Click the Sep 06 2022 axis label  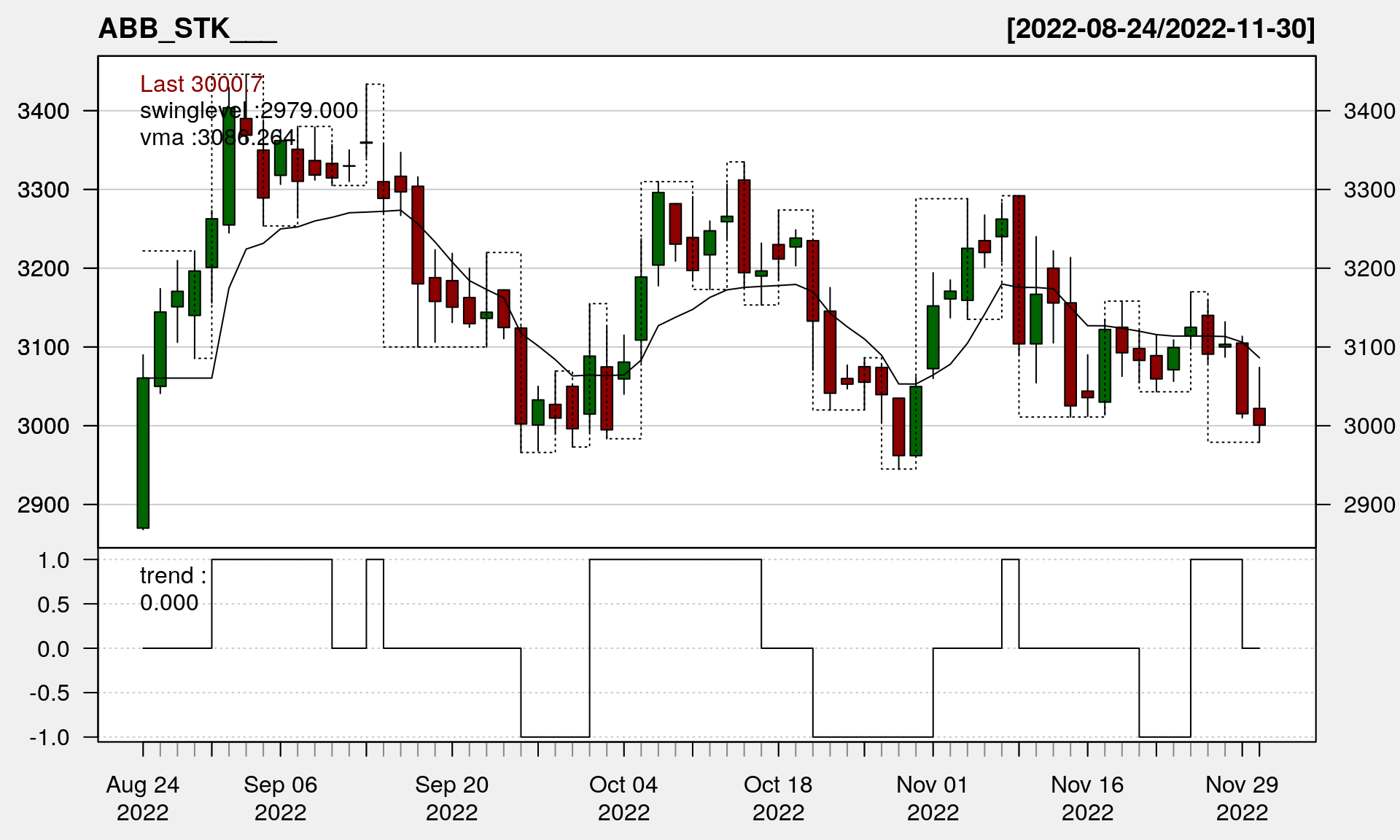pos(281,798)
